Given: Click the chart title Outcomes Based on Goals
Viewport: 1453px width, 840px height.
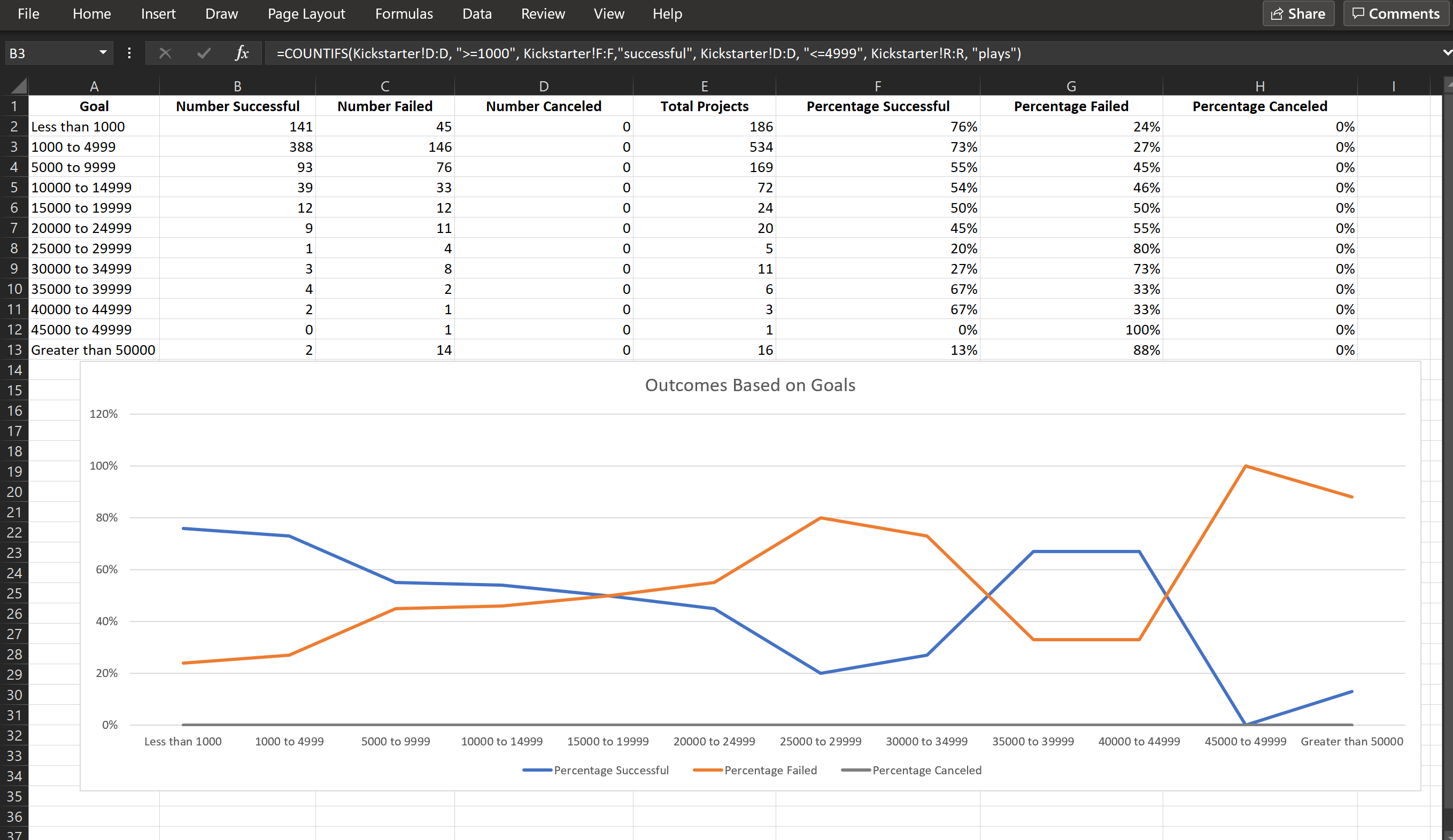Looking at the screenshot, I should tap(750, 385).
